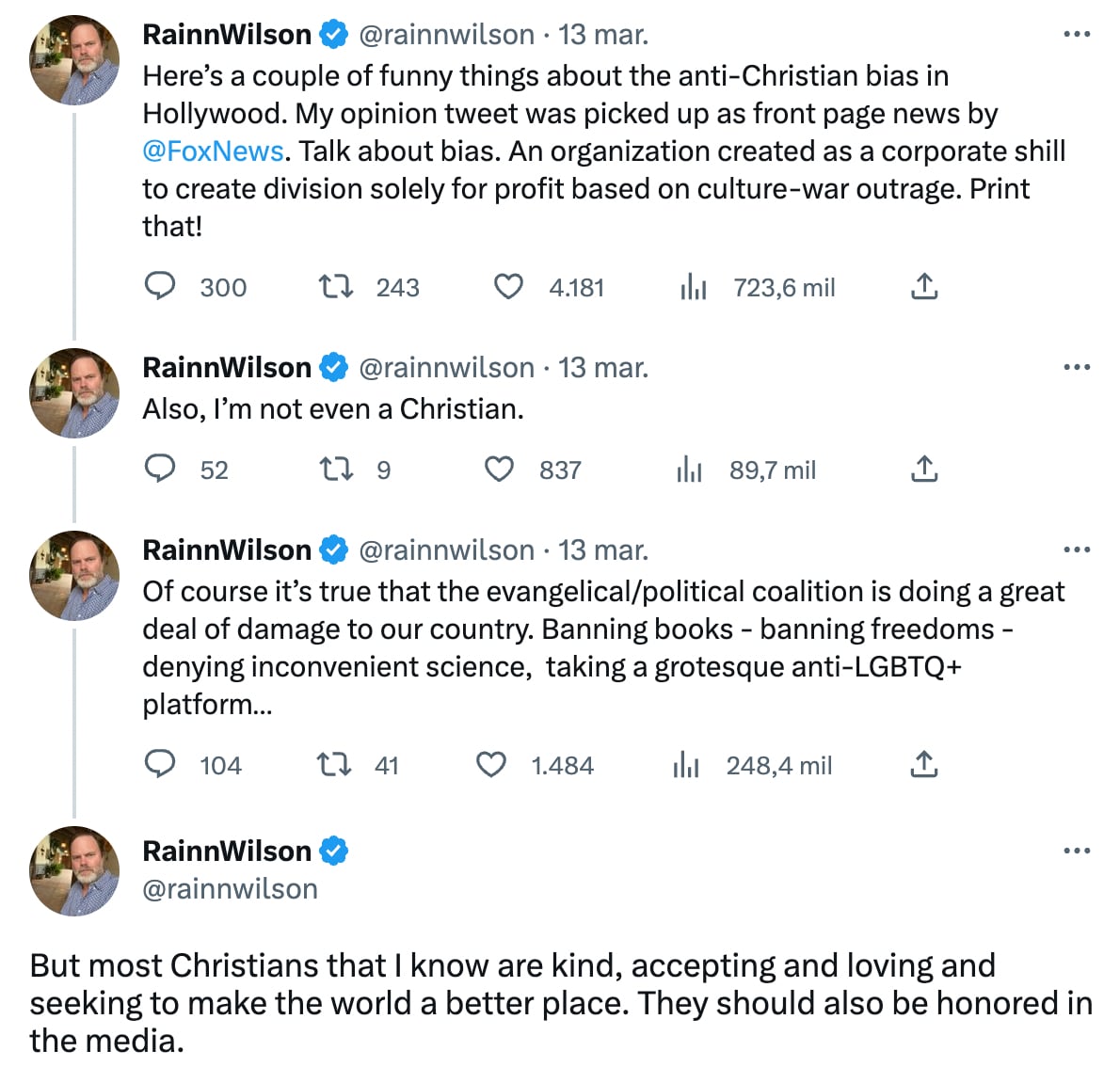Share the "not even a Christian" tweet
This screenshot has height=1067, width=1120.
tap(924, 469)
